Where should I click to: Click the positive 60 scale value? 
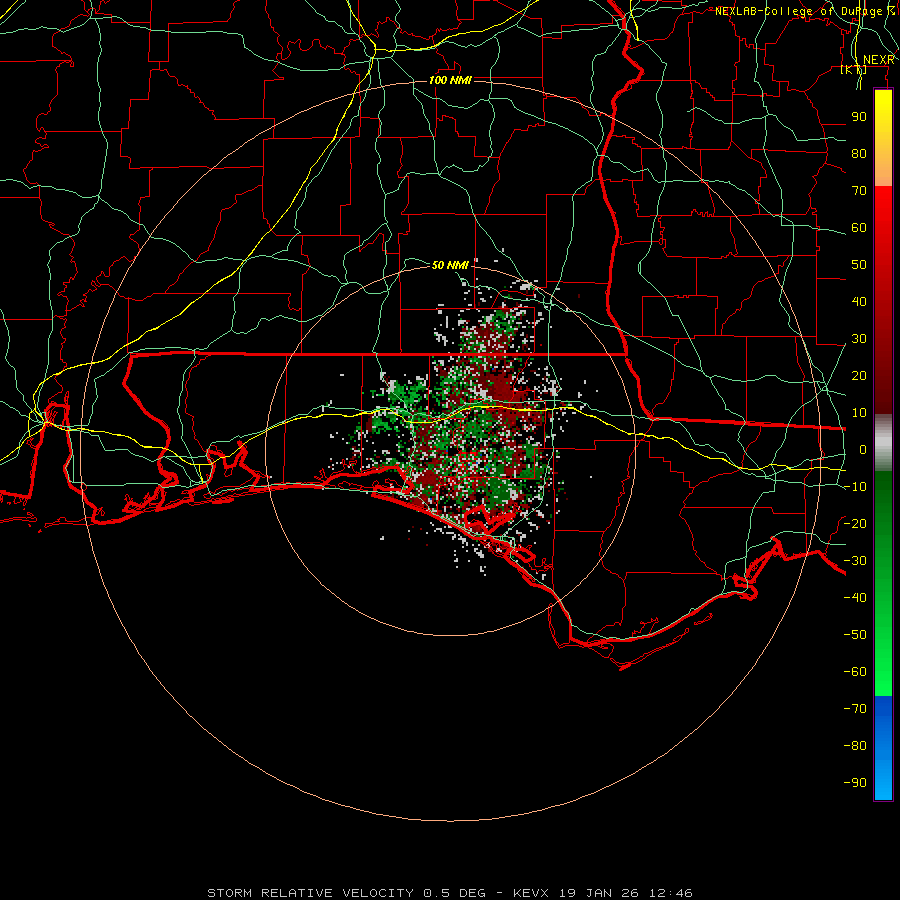[859, 227]
